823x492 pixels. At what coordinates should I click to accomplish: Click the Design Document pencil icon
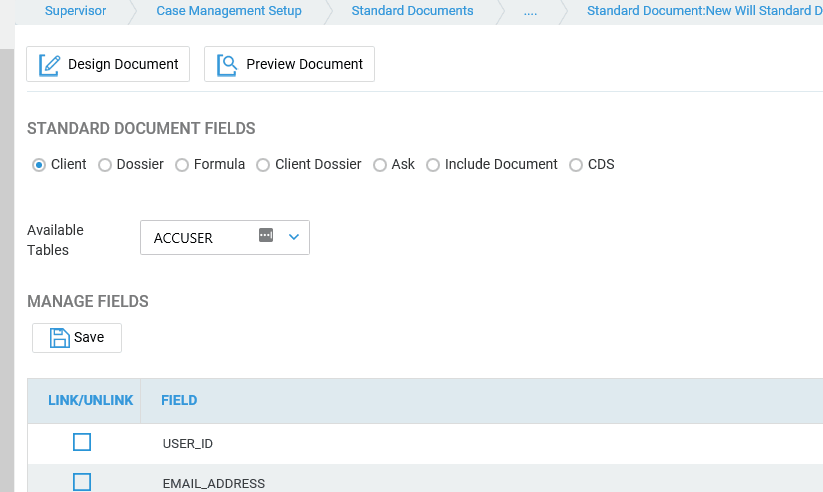[49, 65]
